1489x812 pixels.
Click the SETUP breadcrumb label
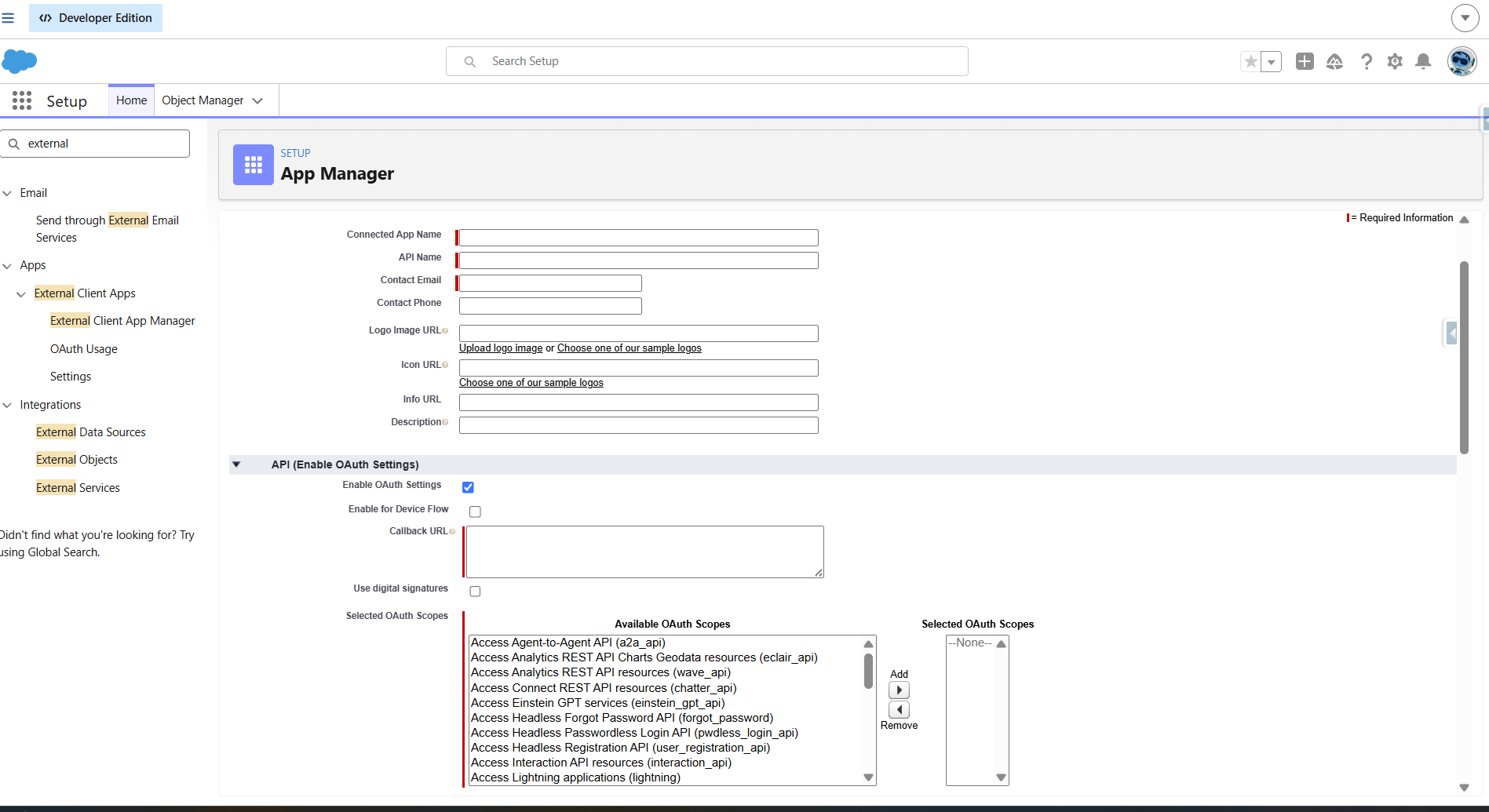point(296,153)
